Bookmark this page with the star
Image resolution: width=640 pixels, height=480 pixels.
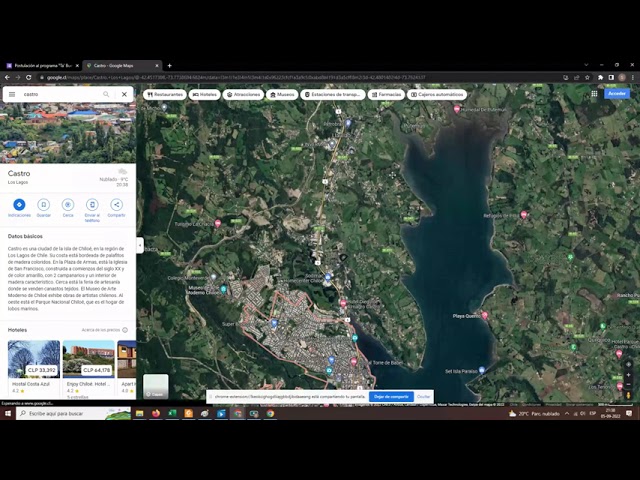587,78
